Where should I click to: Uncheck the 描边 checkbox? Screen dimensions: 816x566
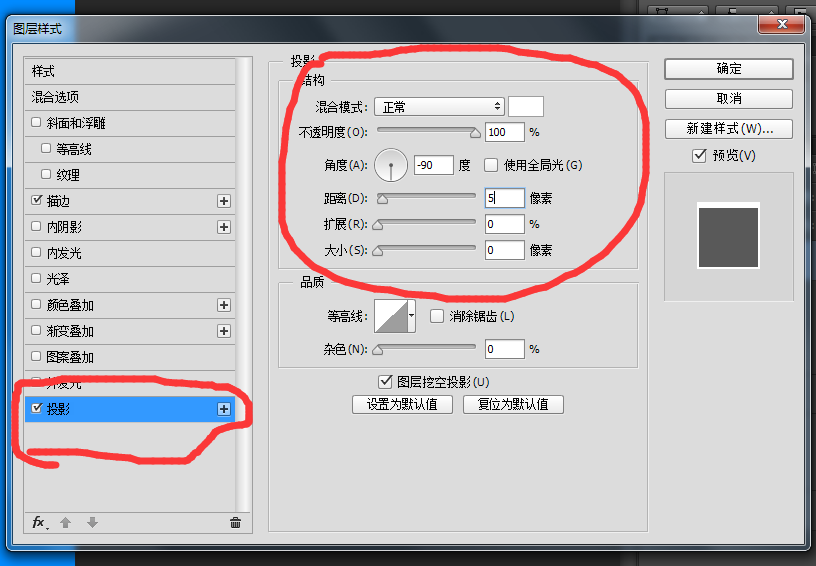click(x=36, y=200)
